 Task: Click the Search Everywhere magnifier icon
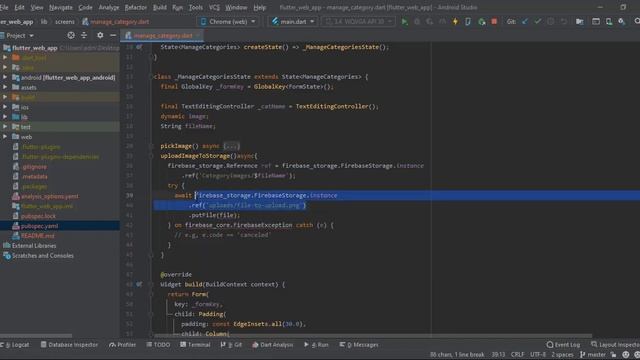point(636,21)
